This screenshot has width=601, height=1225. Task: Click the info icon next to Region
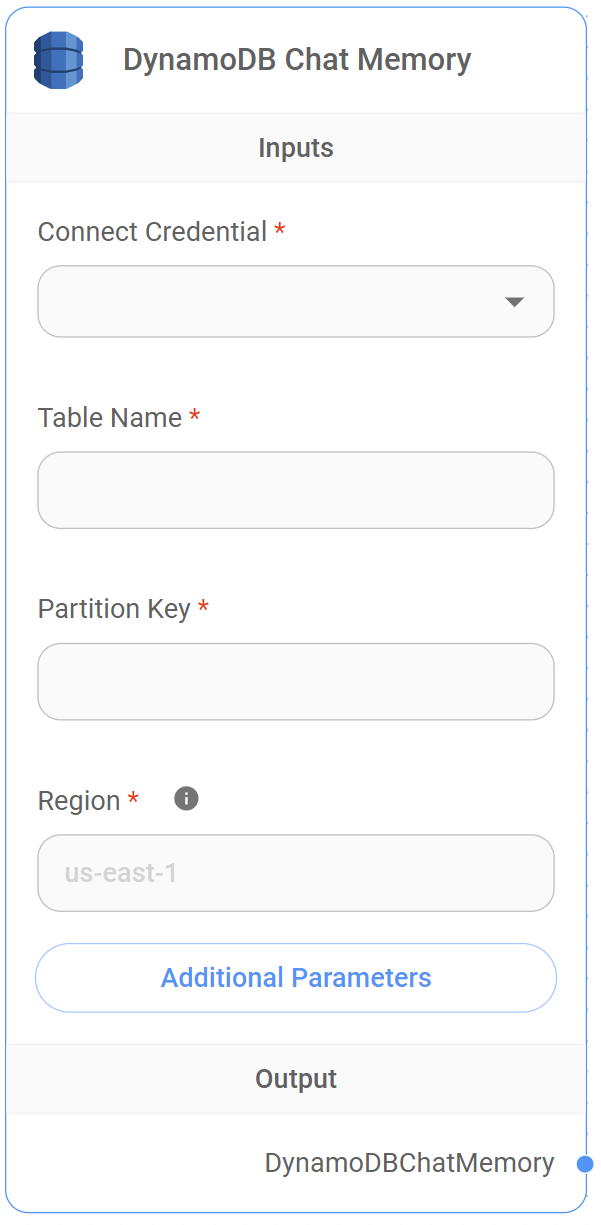click(x=186, y=798)
